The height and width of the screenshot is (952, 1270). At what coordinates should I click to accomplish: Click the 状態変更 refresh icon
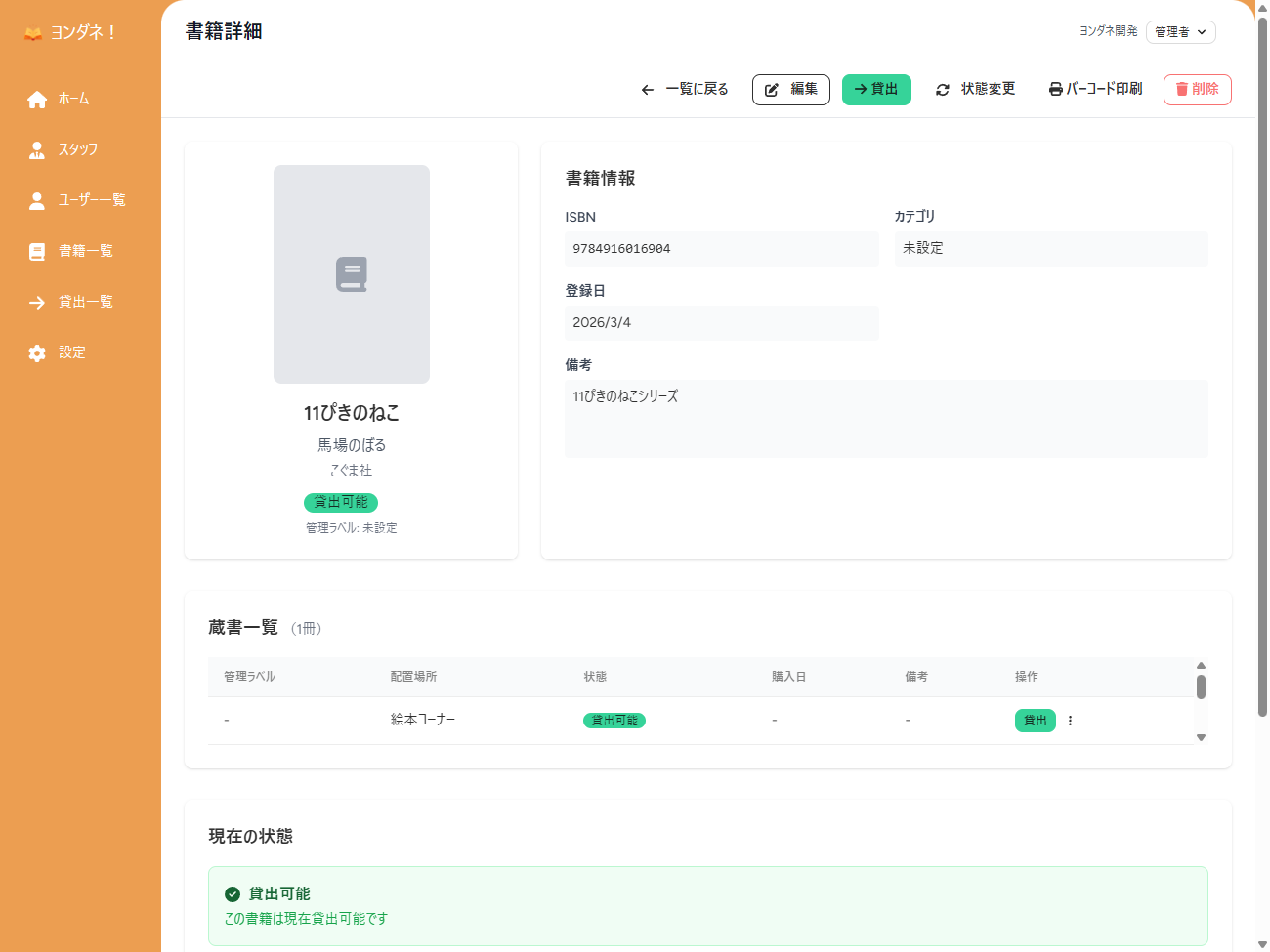[x=942, y=88]
